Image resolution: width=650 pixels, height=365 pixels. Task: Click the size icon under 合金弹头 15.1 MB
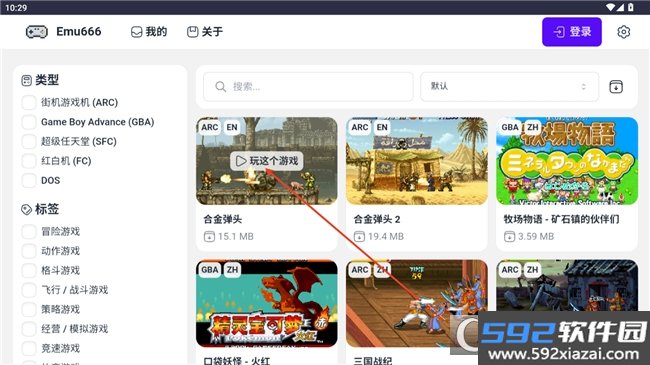[x=209, y=236]
